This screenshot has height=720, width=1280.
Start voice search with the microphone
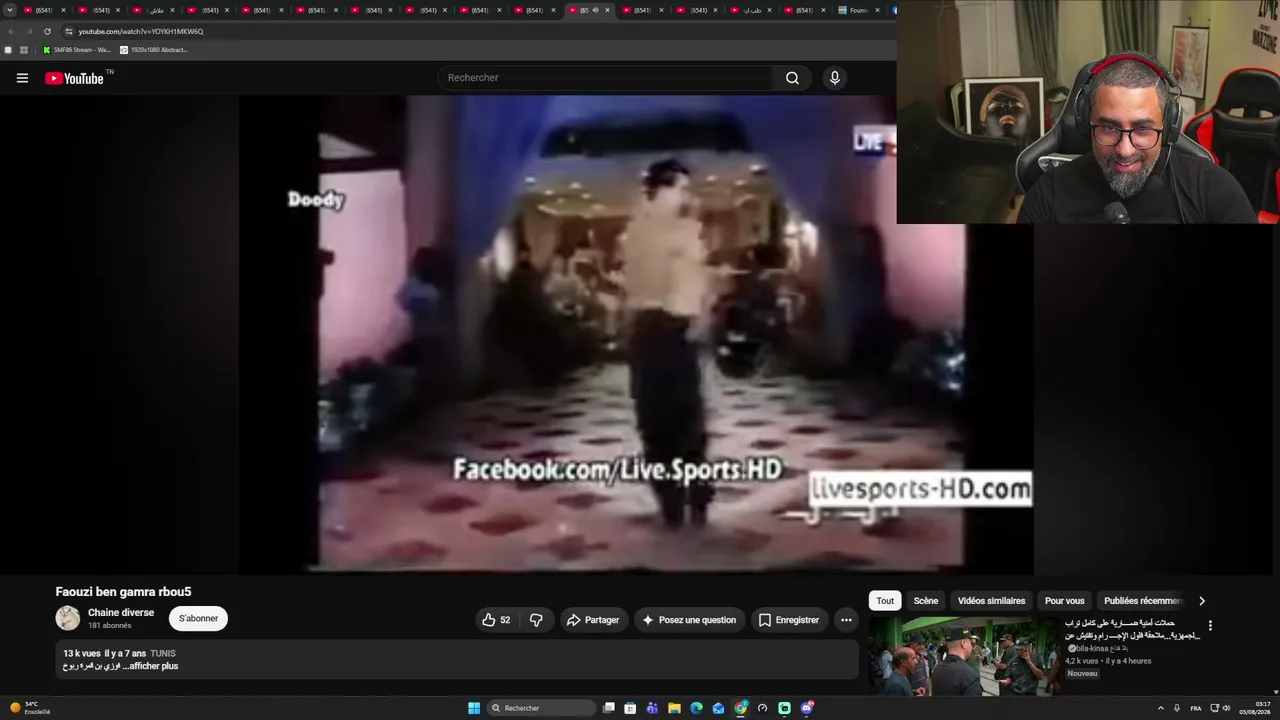835,78
